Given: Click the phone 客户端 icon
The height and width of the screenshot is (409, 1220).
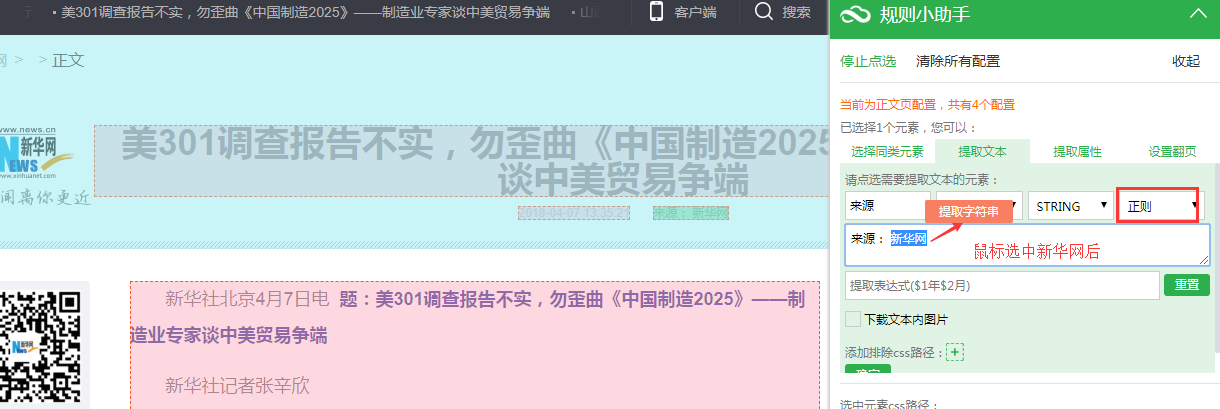Looking at the screenshot, I should 657,12.
